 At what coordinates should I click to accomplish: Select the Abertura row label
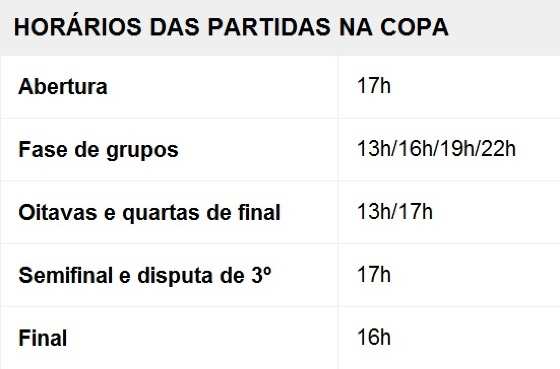pyautogui.click(x=63, y=86)
